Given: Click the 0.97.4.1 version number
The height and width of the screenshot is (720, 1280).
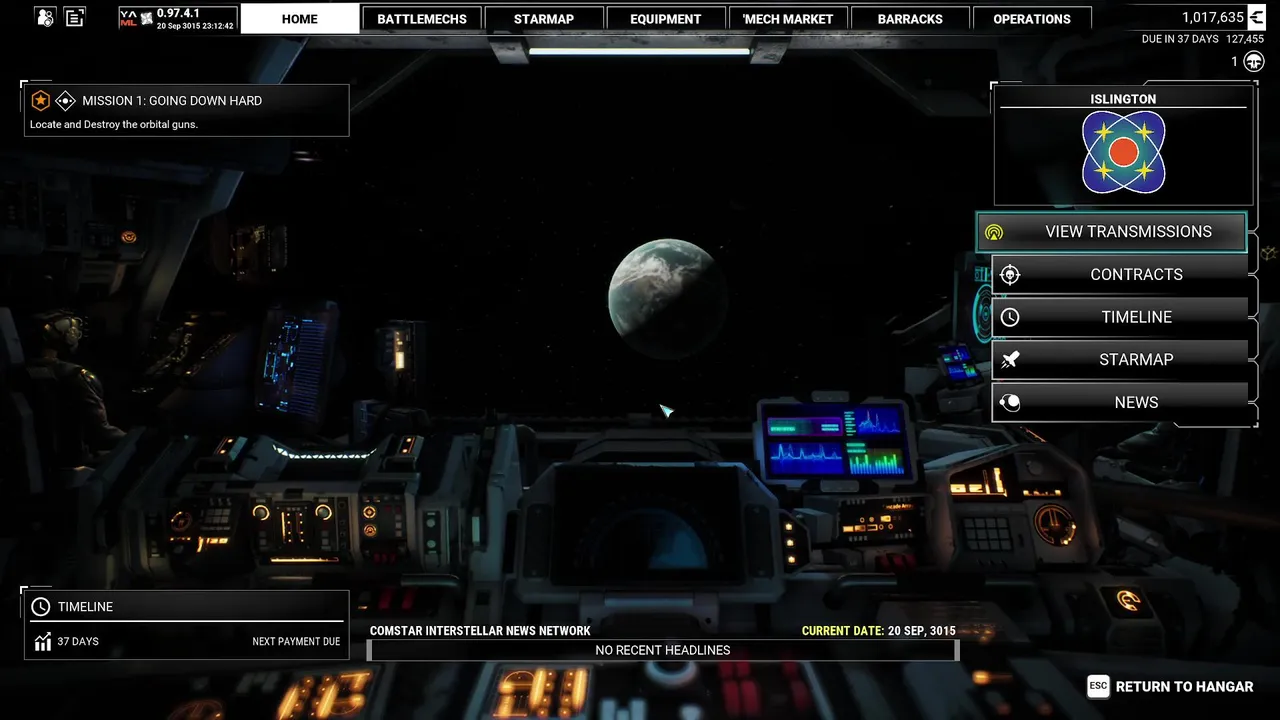Looking at the screenshot, I should coord(178,13).
